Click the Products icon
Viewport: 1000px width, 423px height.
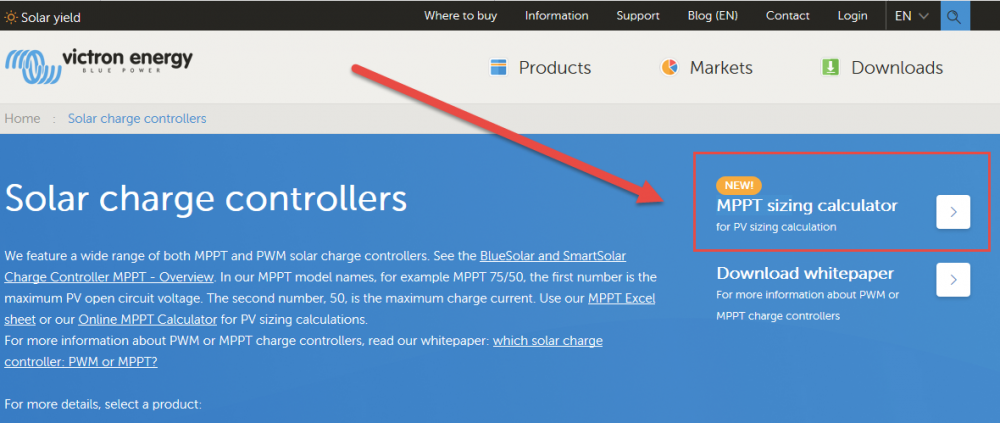pyautogui.click(x=497, y=67)
